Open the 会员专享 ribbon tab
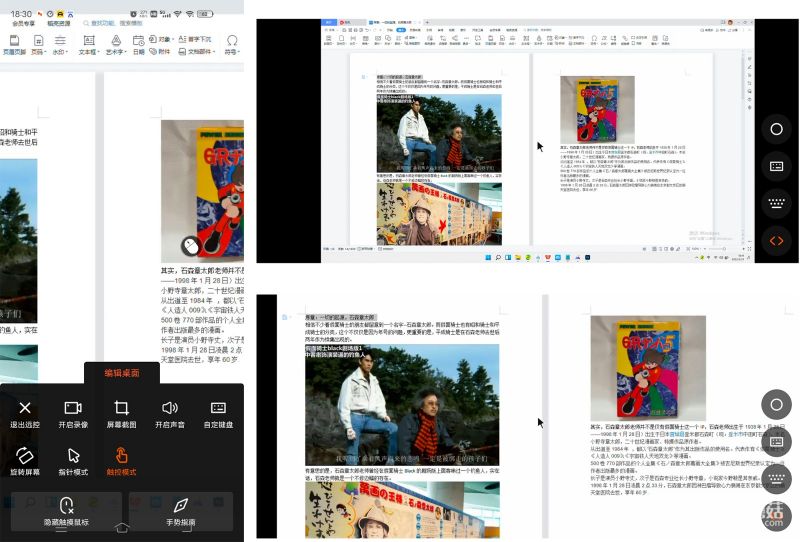This screenshot has height=542, width=800. click(x=23, y=23)
